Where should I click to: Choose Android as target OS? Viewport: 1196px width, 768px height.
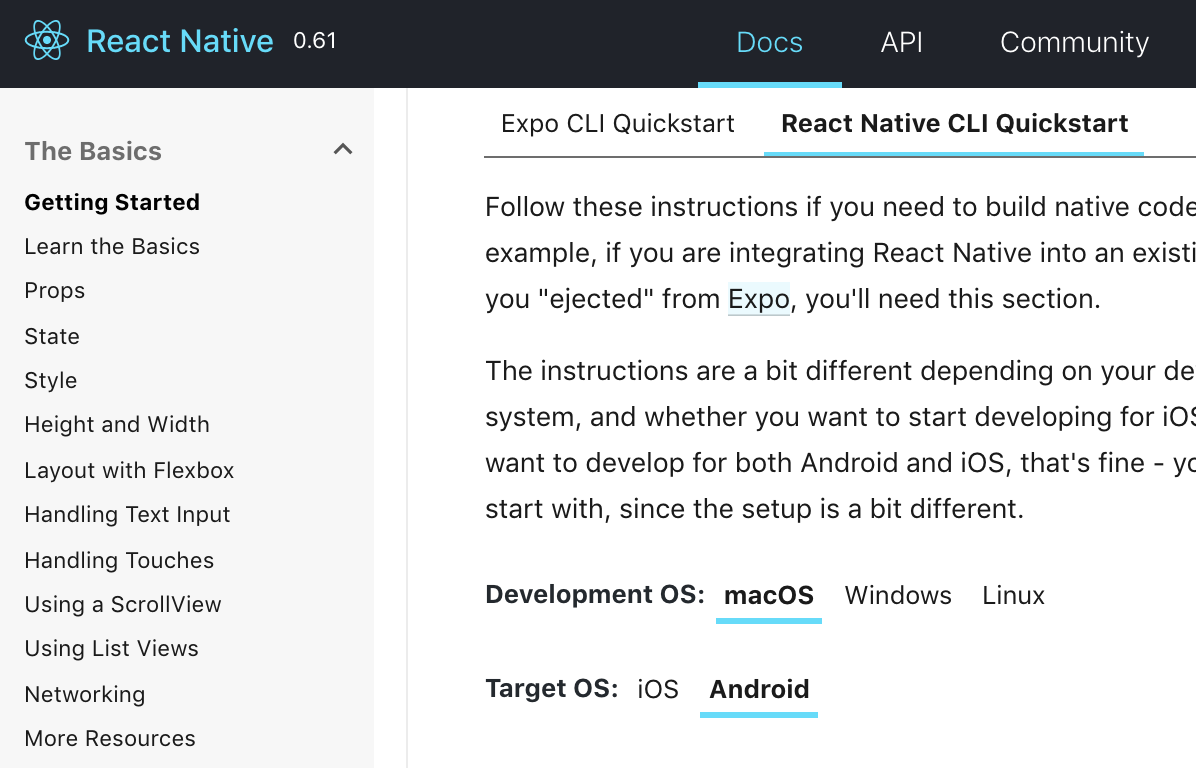pos(759,689)
